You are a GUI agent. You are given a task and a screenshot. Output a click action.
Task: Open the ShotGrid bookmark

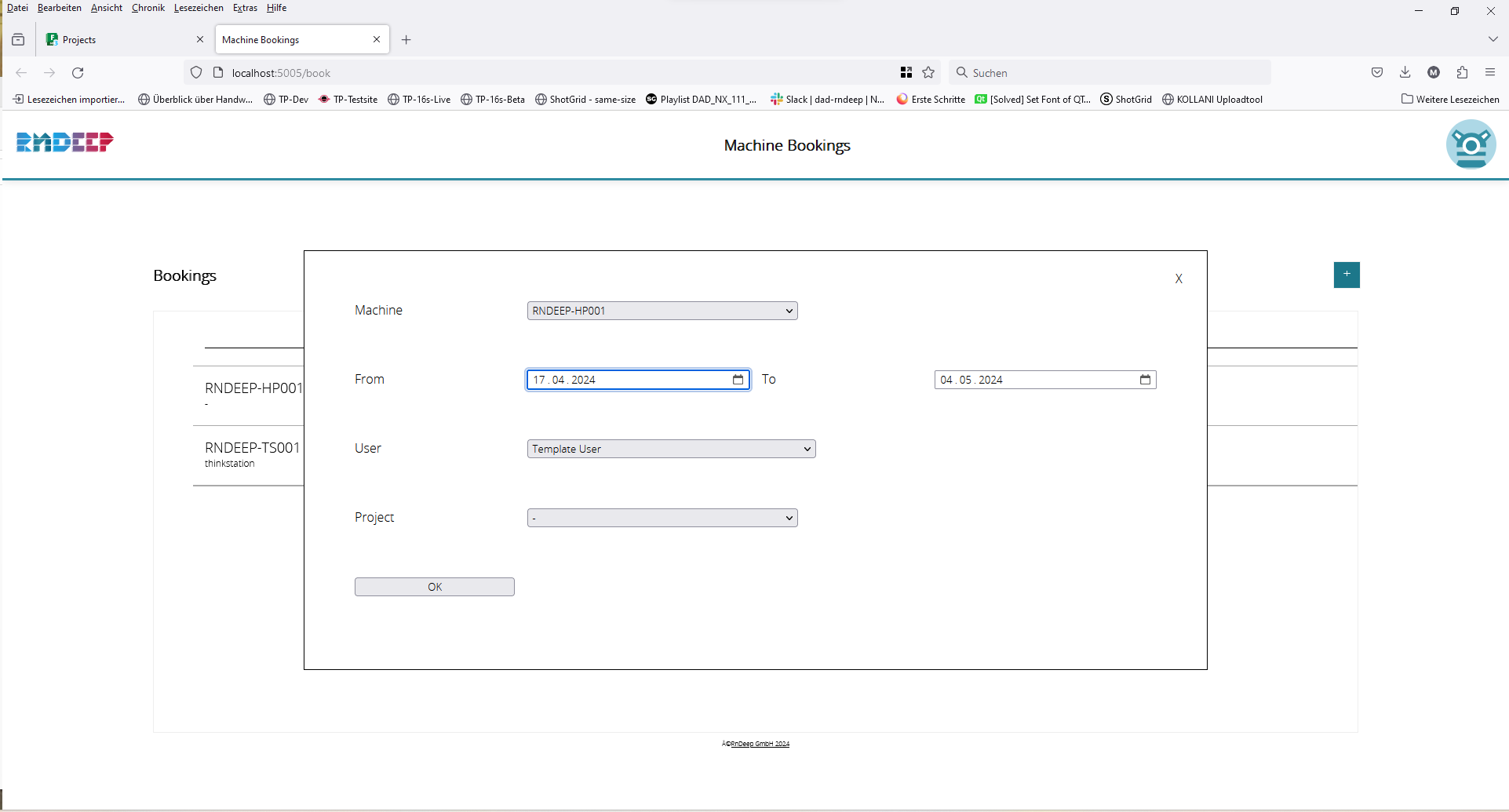click(x=1126, y=100)
